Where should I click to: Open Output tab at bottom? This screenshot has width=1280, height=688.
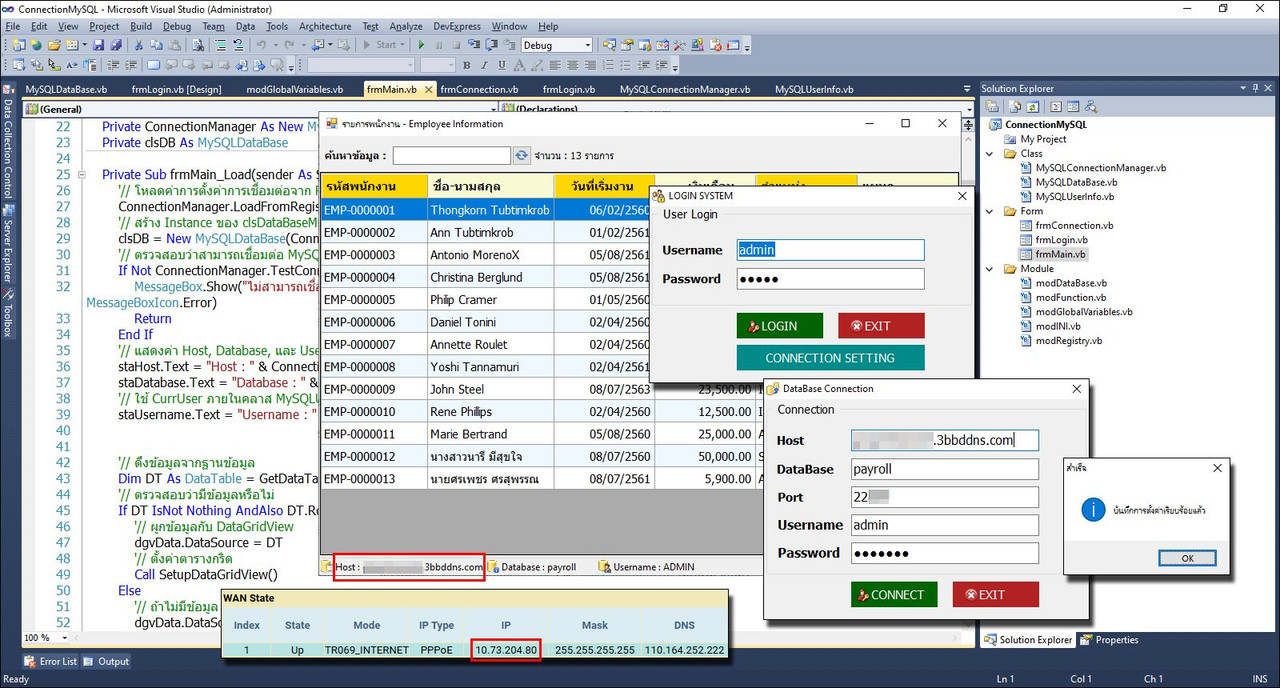click(x=106, y=661)
